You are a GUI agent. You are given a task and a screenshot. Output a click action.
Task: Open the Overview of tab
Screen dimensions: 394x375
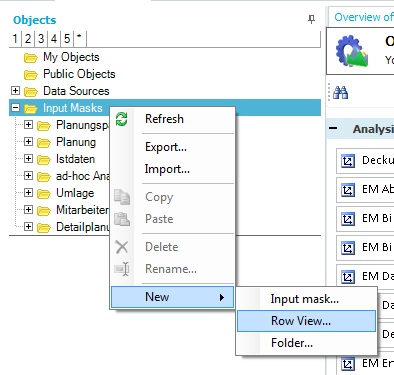[x=362, y=17]
